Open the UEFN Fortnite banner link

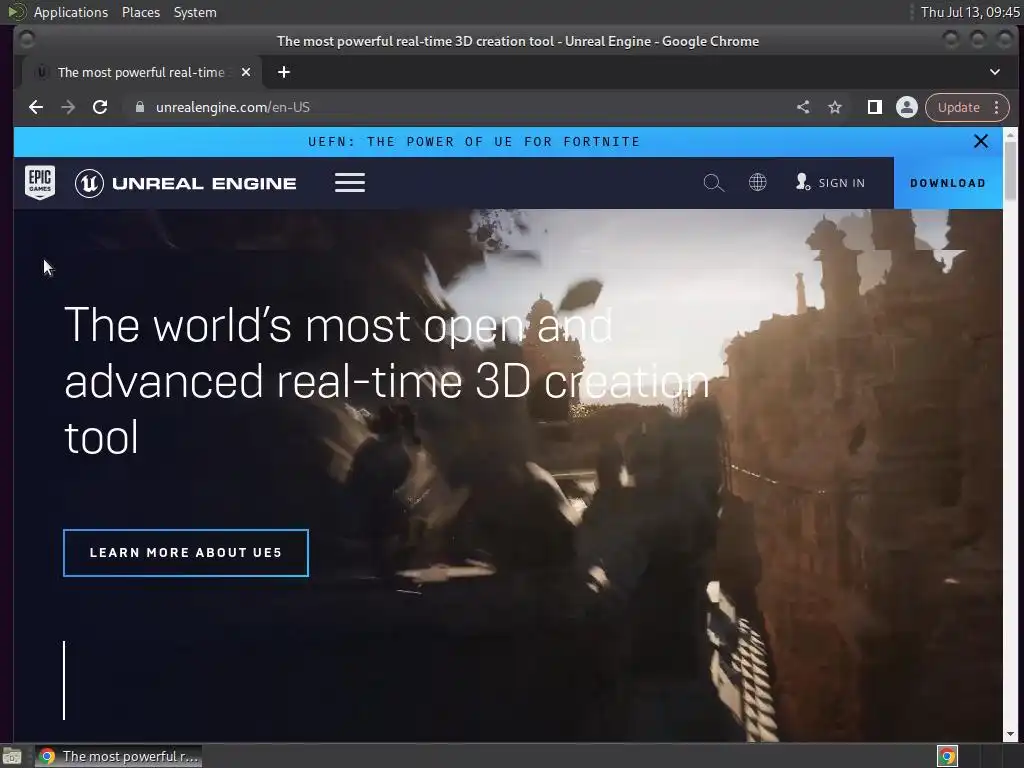pyautogui.click(x=474, y=142)
